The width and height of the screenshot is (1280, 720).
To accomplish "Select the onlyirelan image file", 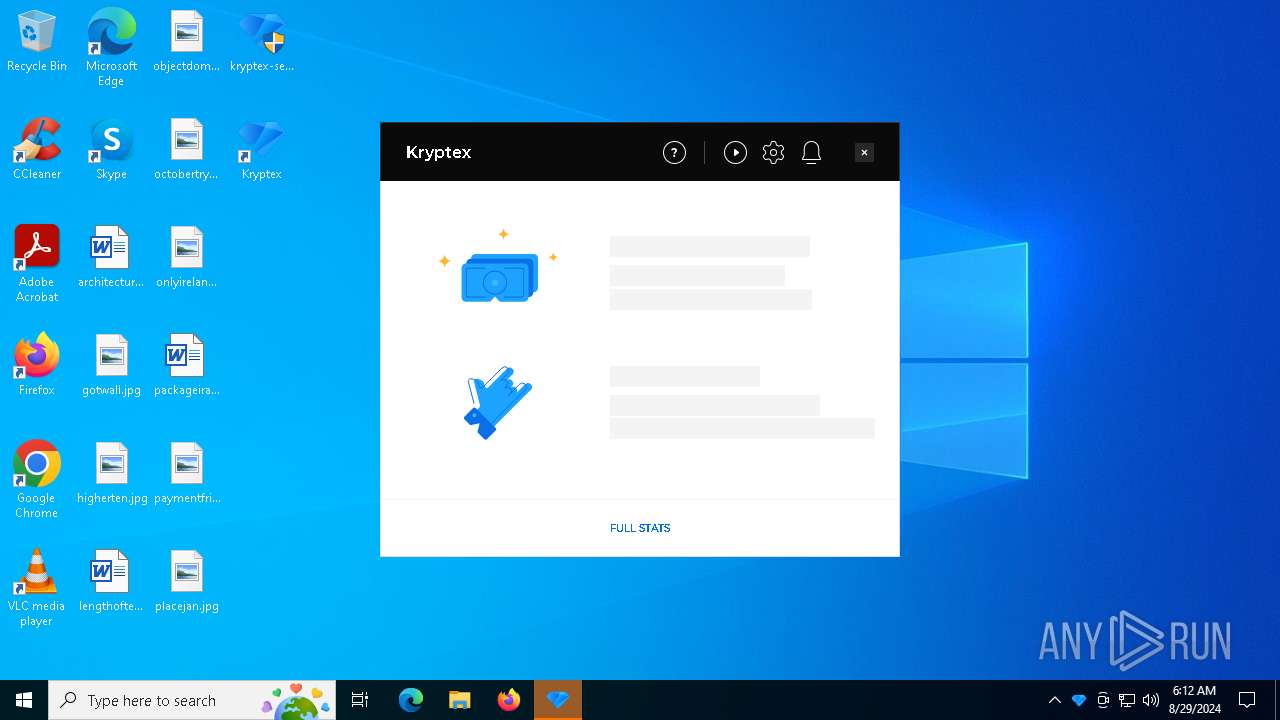I will pos(187,258).
